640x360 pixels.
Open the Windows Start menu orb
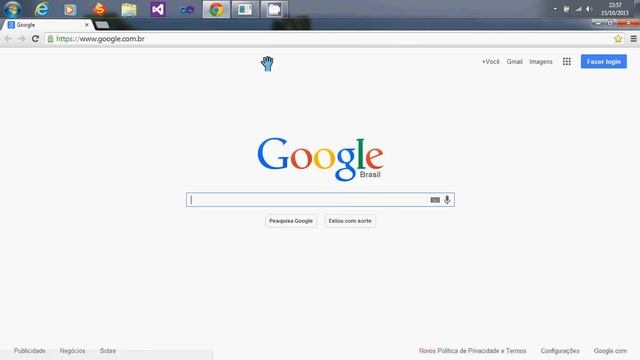tap(12, 9)
